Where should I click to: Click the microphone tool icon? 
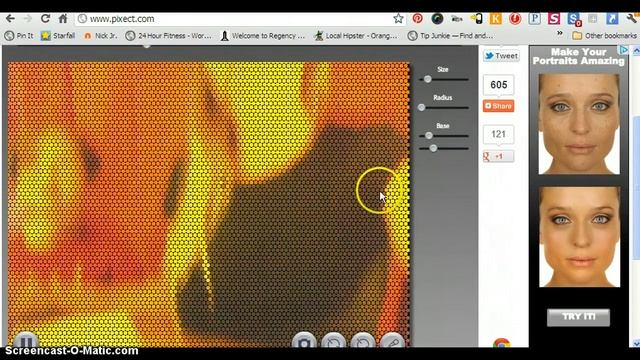[392, 342]
